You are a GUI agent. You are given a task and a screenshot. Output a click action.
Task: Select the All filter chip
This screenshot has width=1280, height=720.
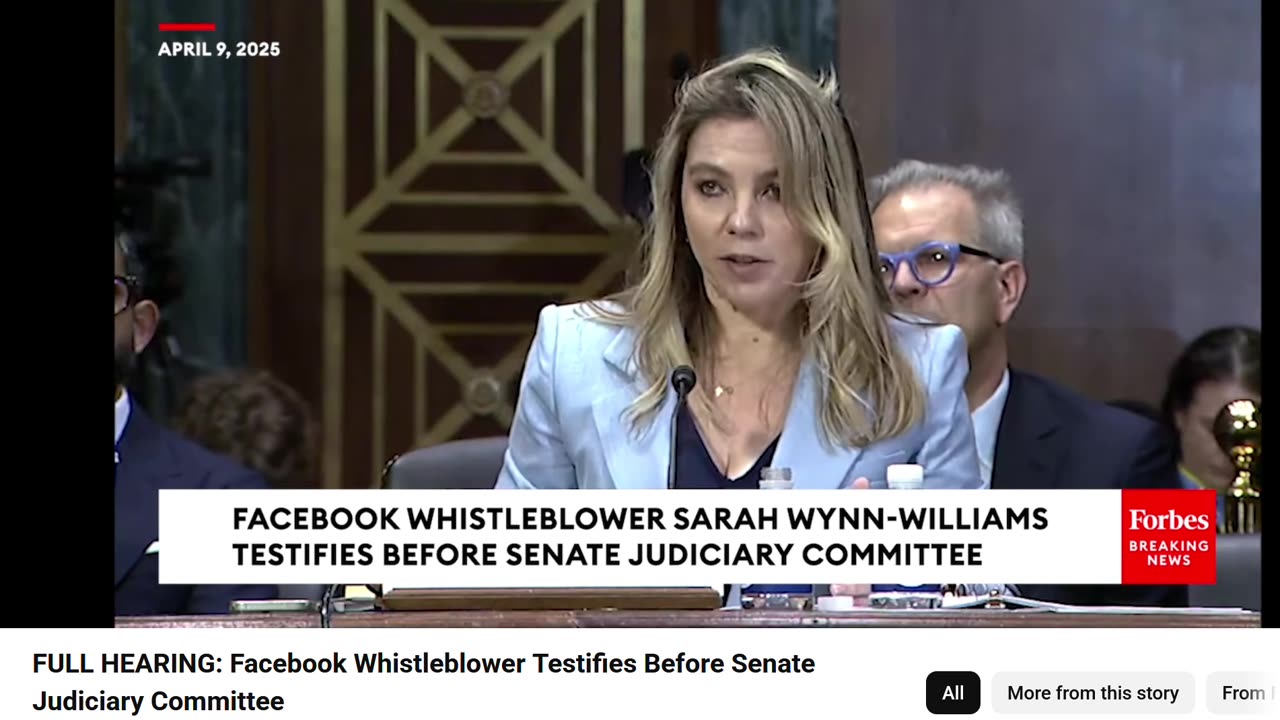click(953, 693)
